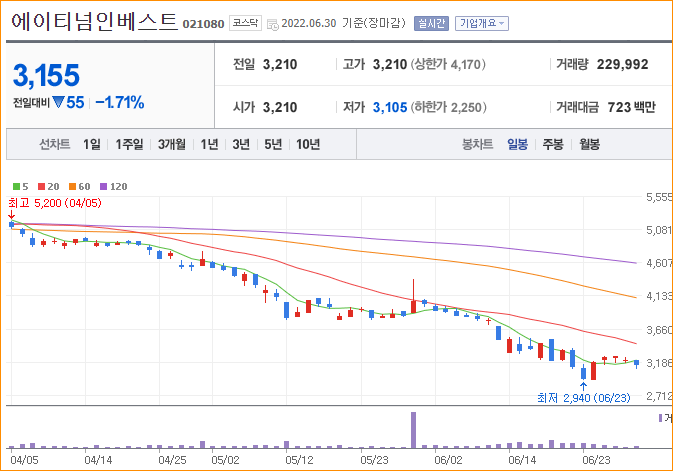Click the 시가 3,210 opening price value

click(x=280, y=107)
